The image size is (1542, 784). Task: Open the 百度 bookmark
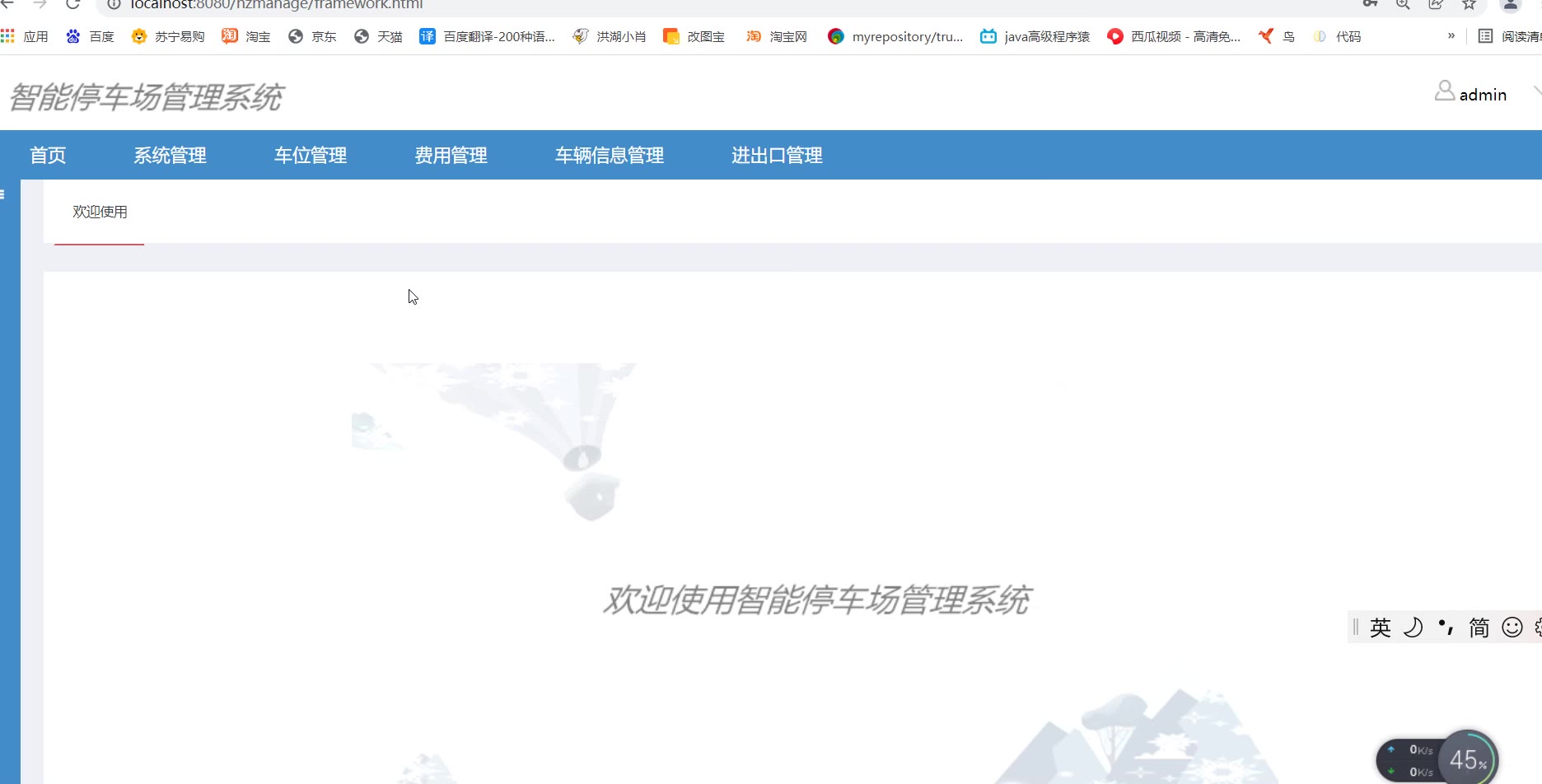tap(90, 36)
